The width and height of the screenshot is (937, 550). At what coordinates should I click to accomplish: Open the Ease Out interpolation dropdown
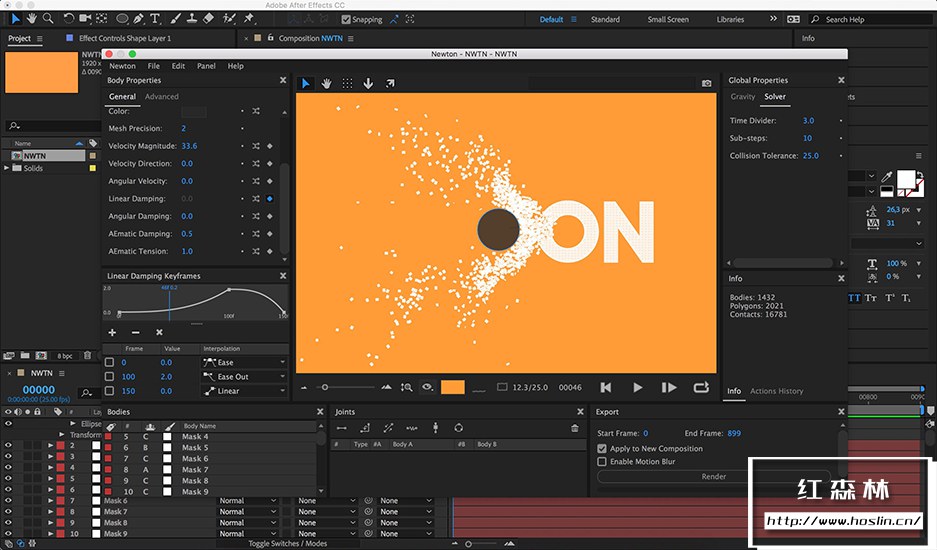[x=244, y=377]
